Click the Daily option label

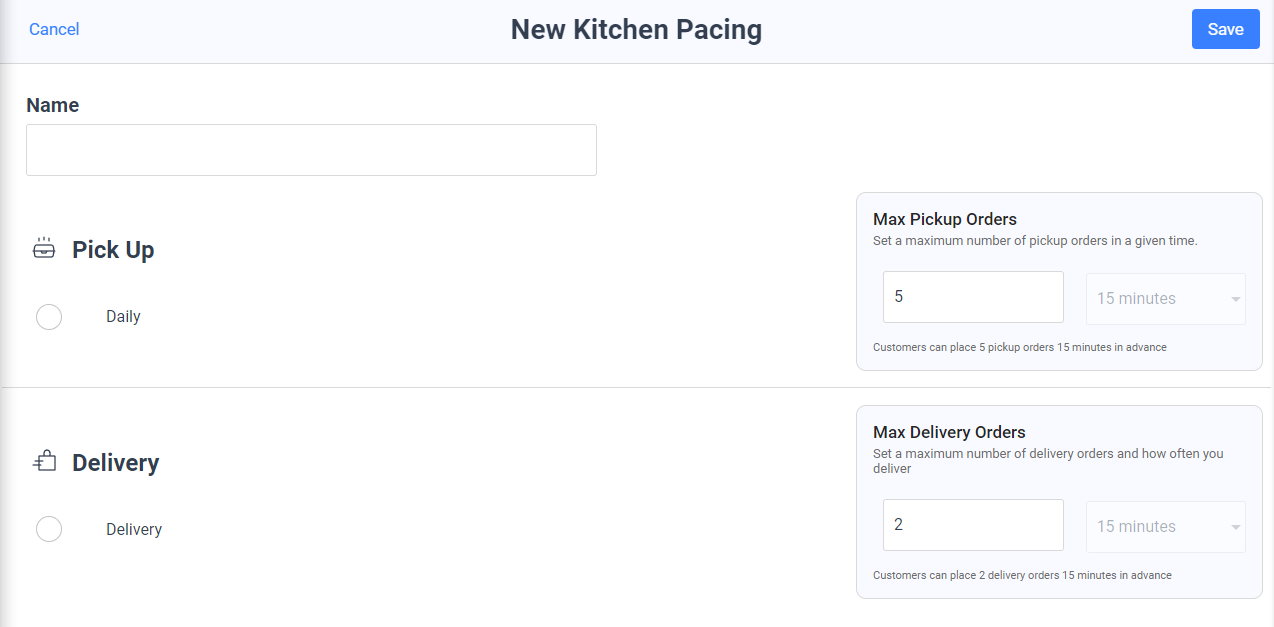click(x=123, y=317)
